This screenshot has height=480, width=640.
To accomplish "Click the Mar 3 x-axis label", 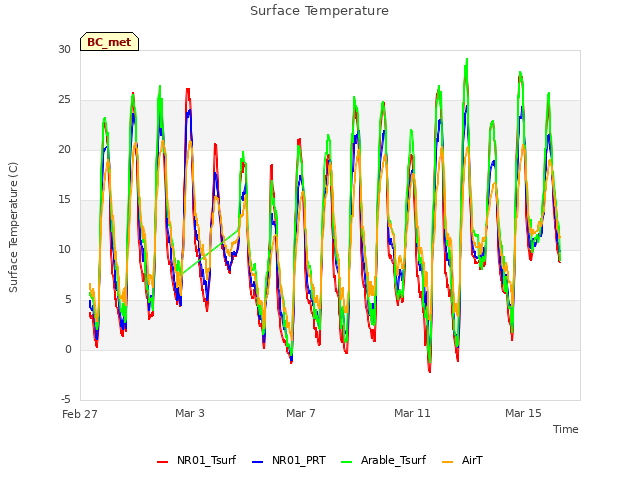I will click(x=190, y=413).
